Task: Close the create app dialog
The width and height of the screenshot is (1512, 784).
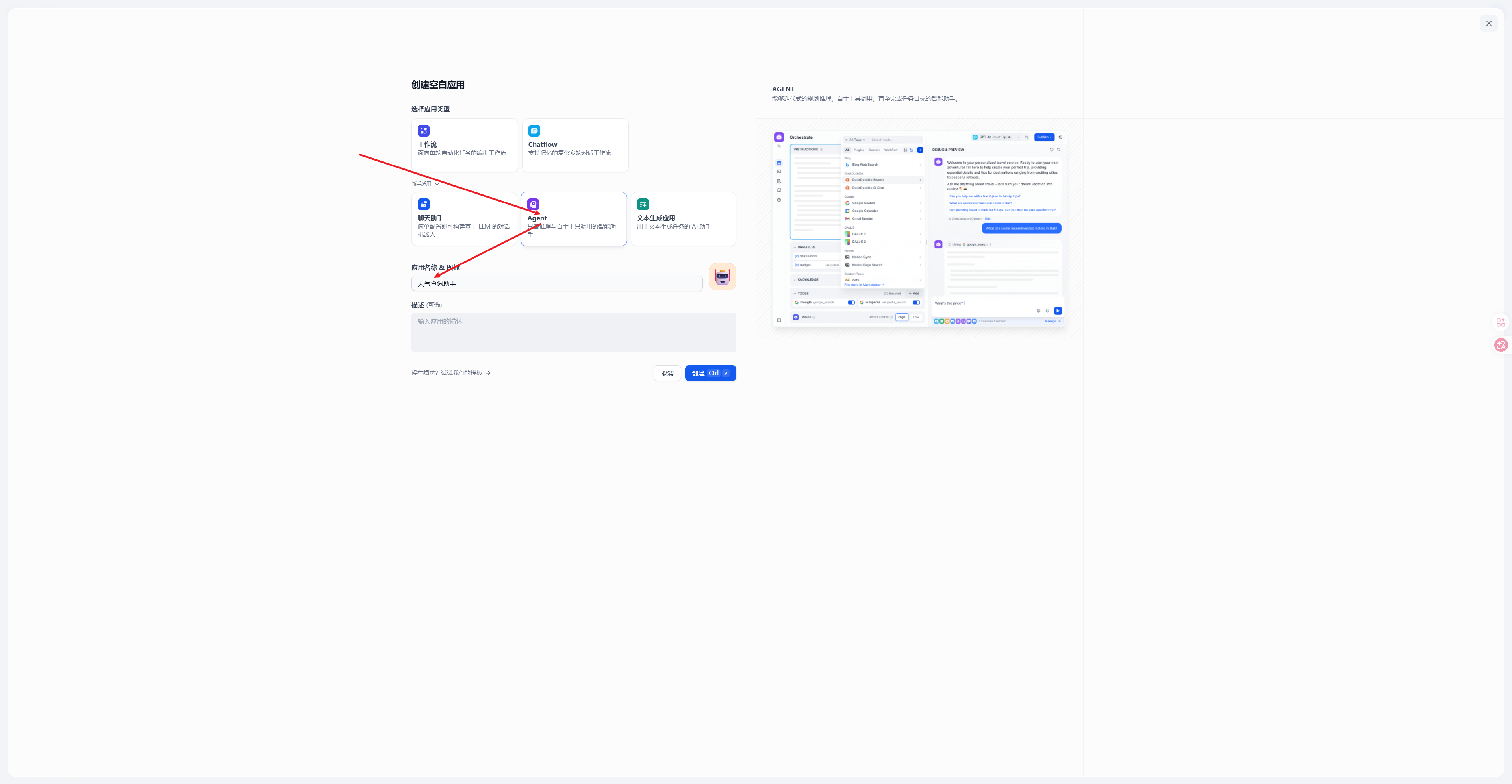Action: click(x=1488, y=24)
